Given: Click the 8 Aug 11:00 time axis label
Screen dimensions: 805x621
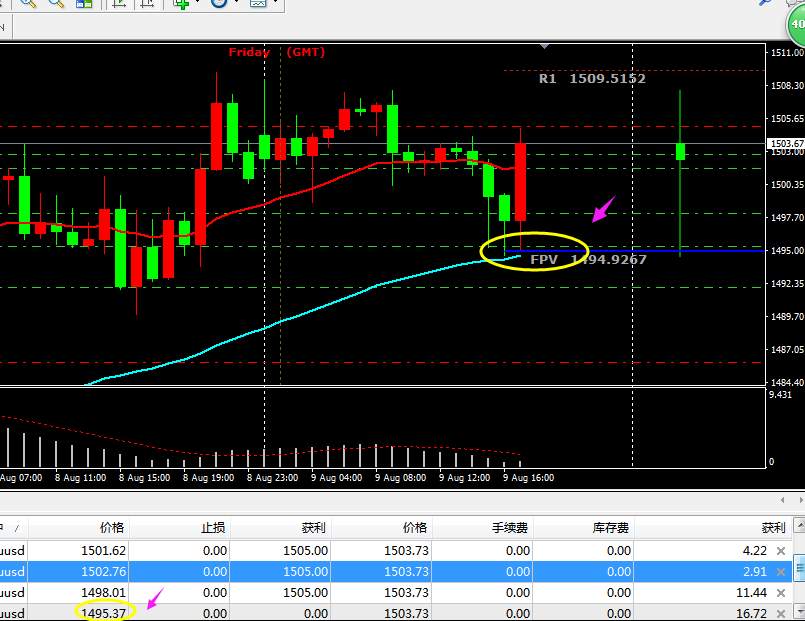Looking at the screenshot, I should click(x=81, y=478).
